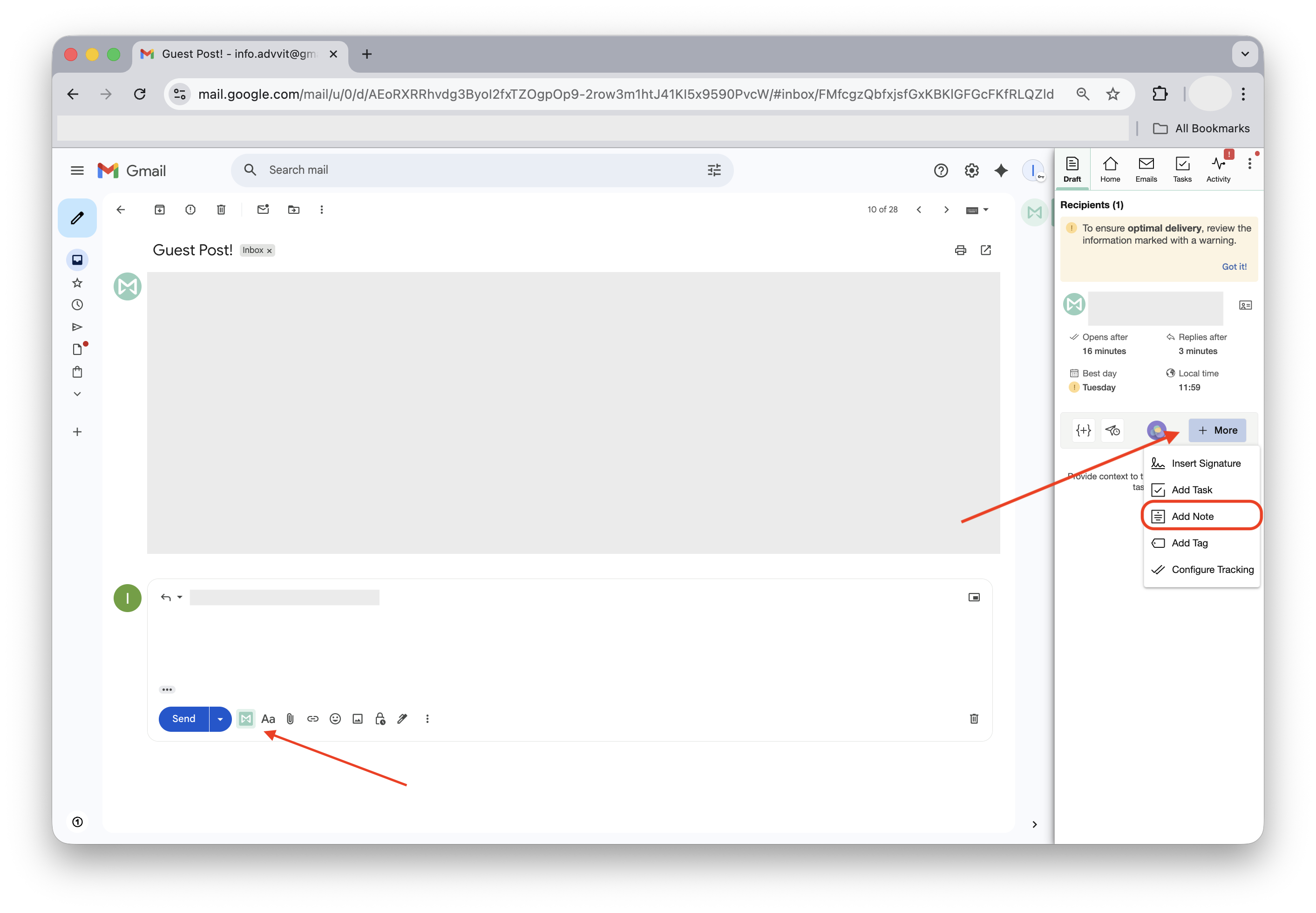Image resolution: width=1316 pixels, height=913 pixels.
Task: Discard the reply draft
Action: click(x=974, y=719)
